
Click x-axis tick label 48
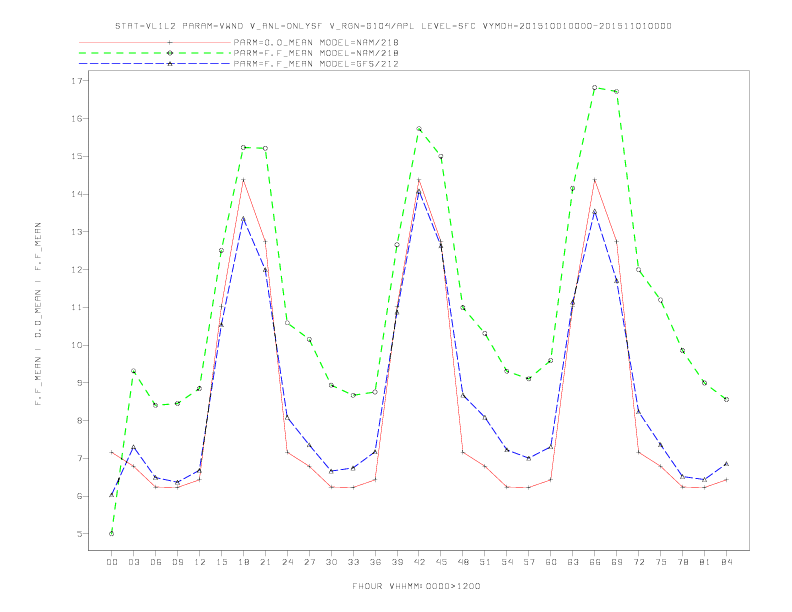tap(463, 562)
